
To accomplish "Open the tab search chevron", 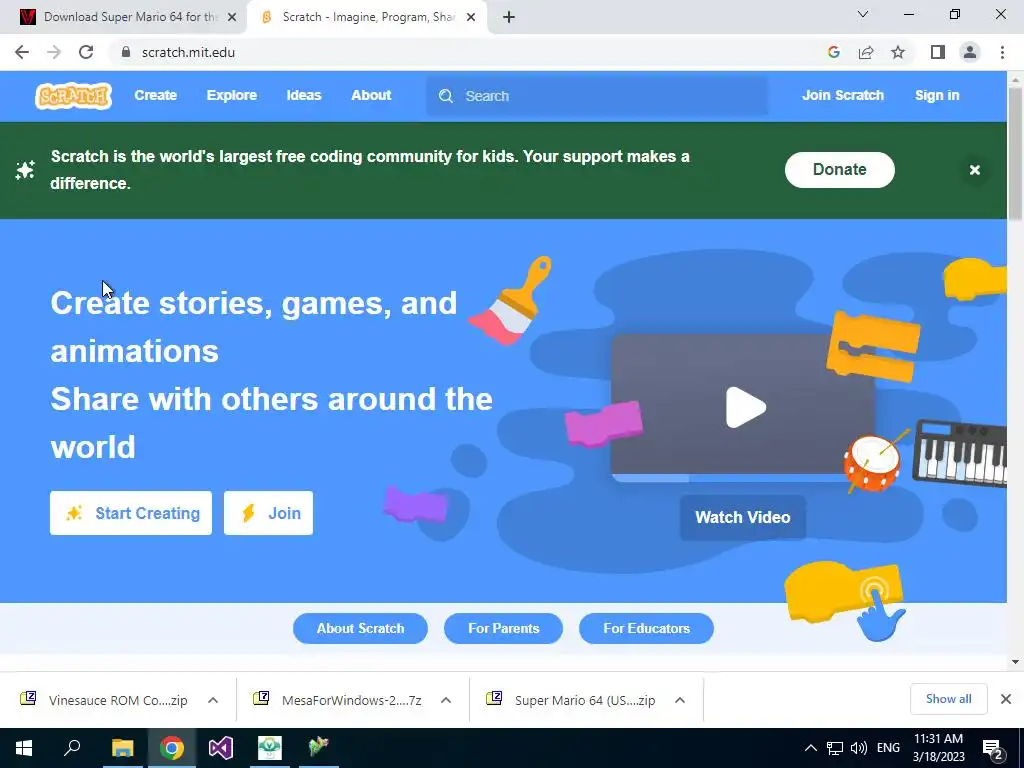I will pos(863,14).
